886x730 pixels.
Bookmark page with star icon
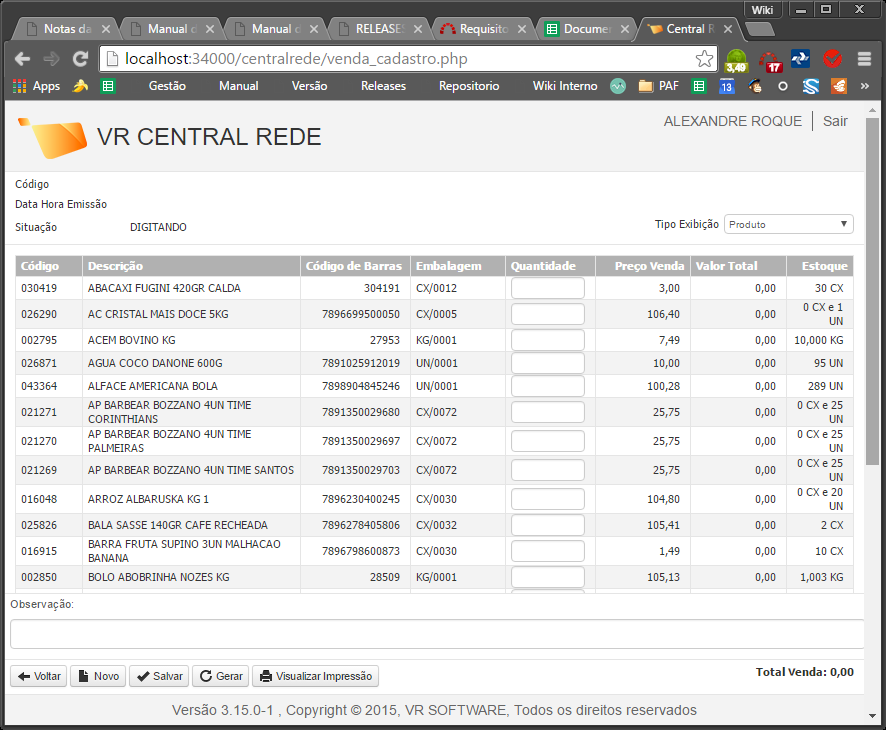tap(704, 59)
